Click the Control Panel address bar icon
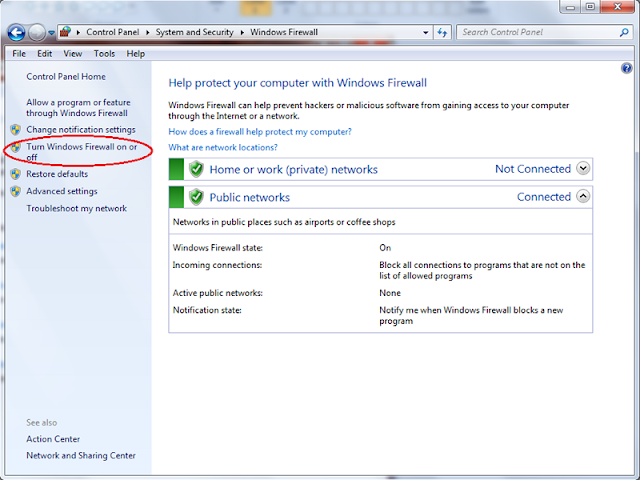This screenshot has height=480, width=640. point(65,32)
